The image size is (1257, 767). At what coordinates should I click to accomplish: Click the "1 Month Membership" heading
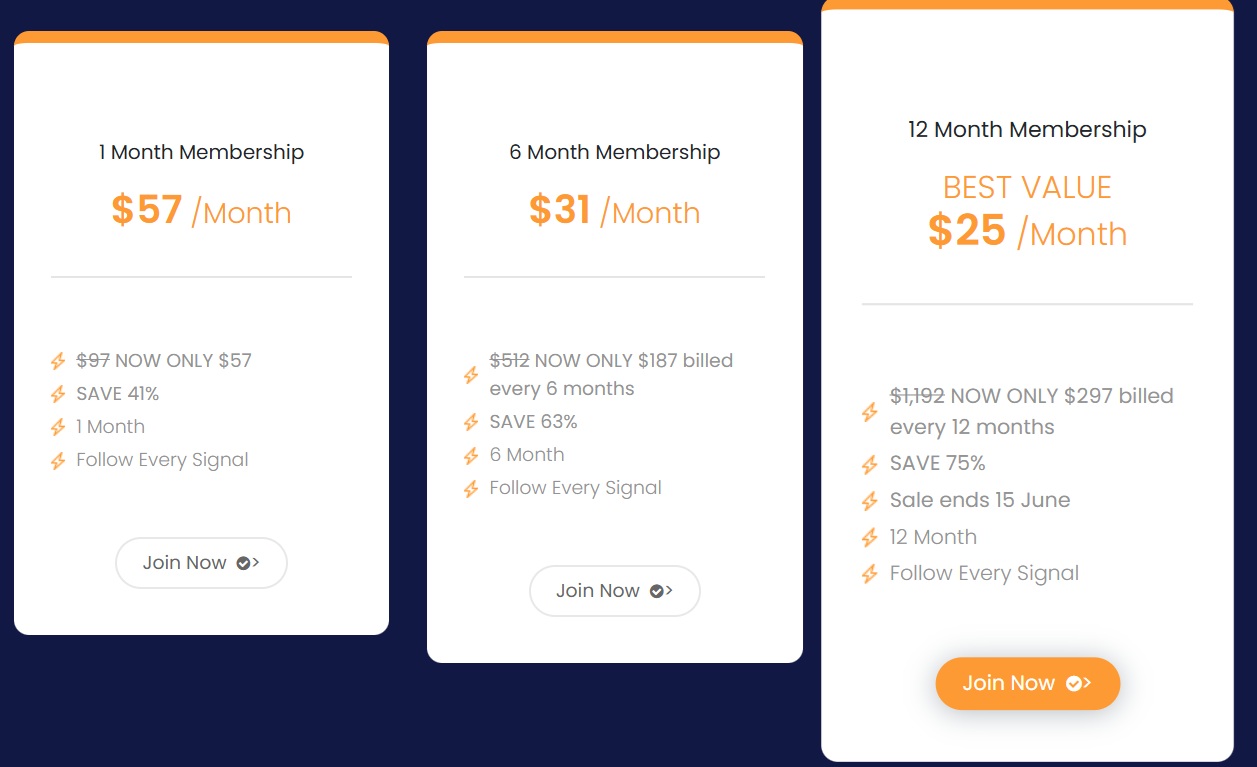click(x=201, y=153)
